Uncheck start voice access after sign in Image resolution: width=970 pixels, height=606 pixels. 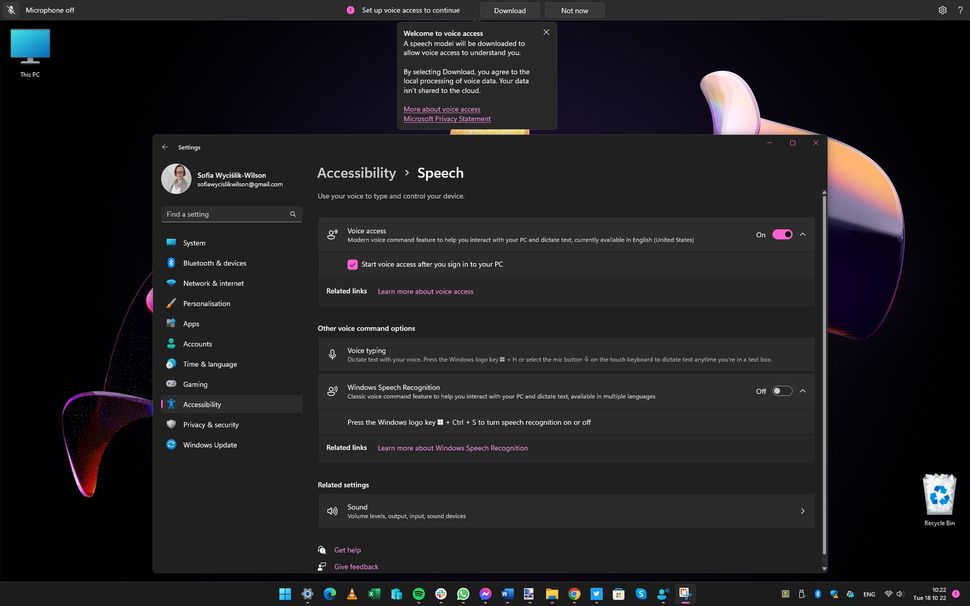(x=352, y=264)
